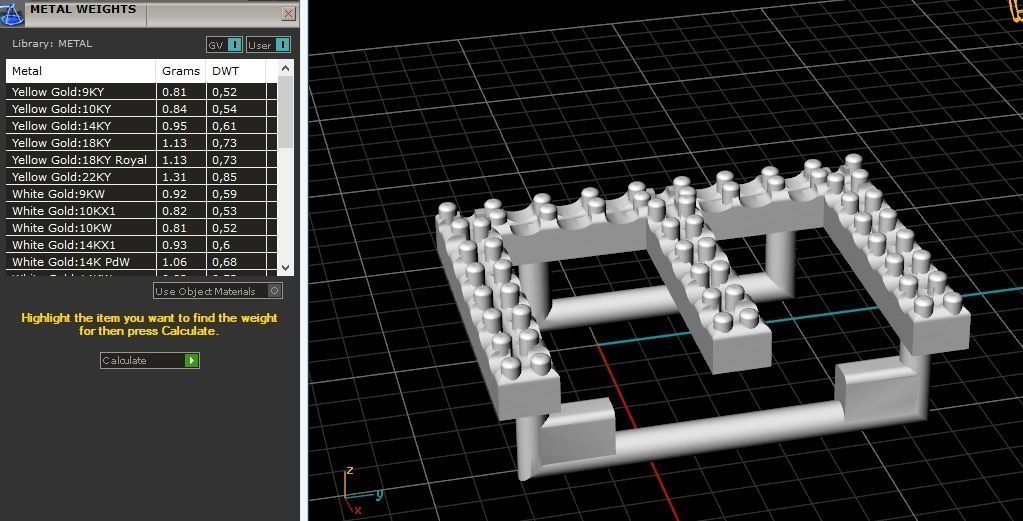Select the White Gold:10KW row
This screenshot has height=521, width=1023.
[x=142, y=228]
